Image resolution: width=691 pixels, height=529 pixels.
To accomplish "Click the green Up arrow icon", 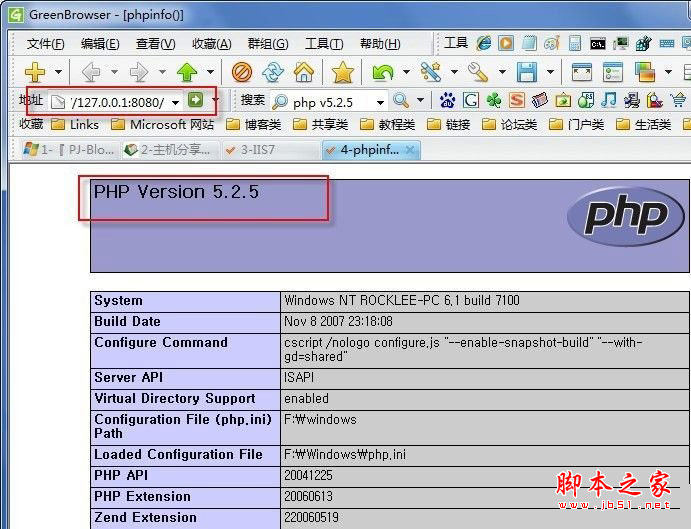I will tap(187, 72).
